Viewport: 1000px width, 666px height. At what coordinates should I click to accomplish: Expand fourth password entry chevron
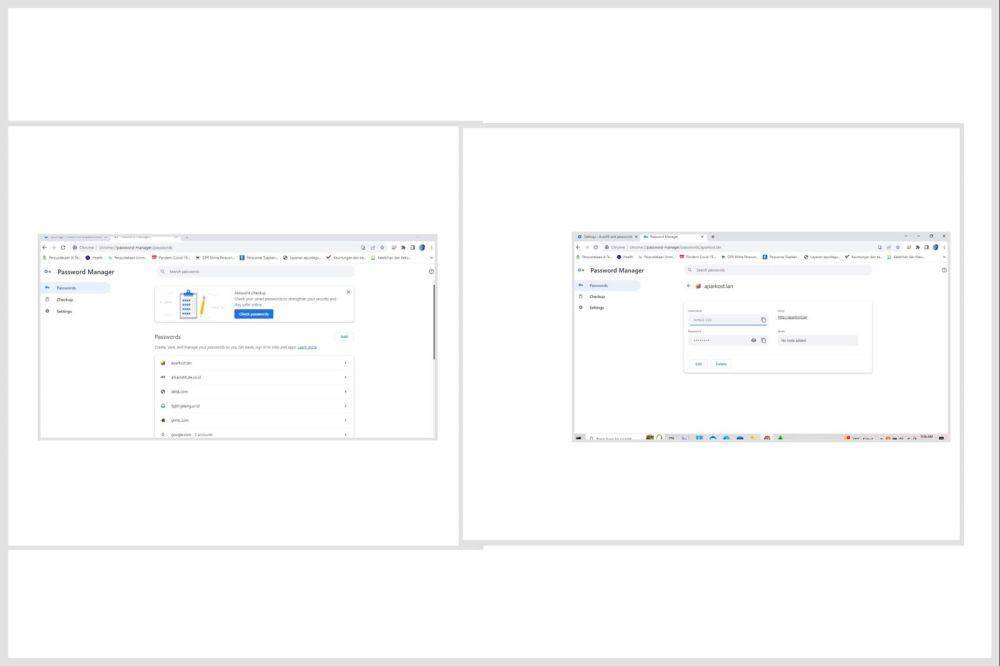coord(346,406)
